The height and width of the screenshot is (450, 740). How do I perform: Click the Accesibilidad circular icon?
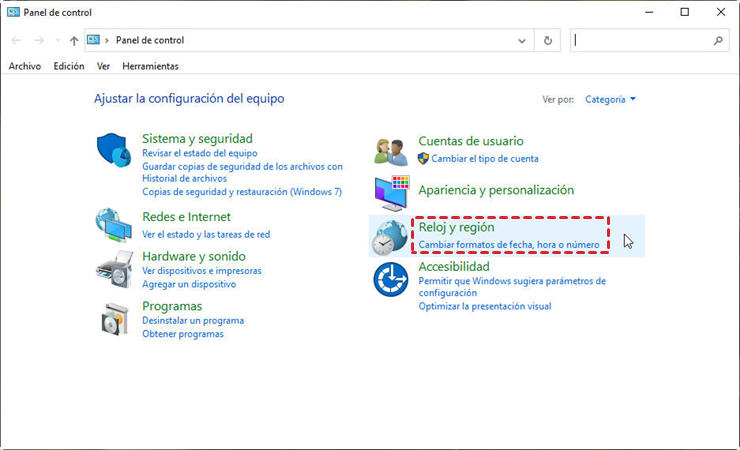(391, 279)
